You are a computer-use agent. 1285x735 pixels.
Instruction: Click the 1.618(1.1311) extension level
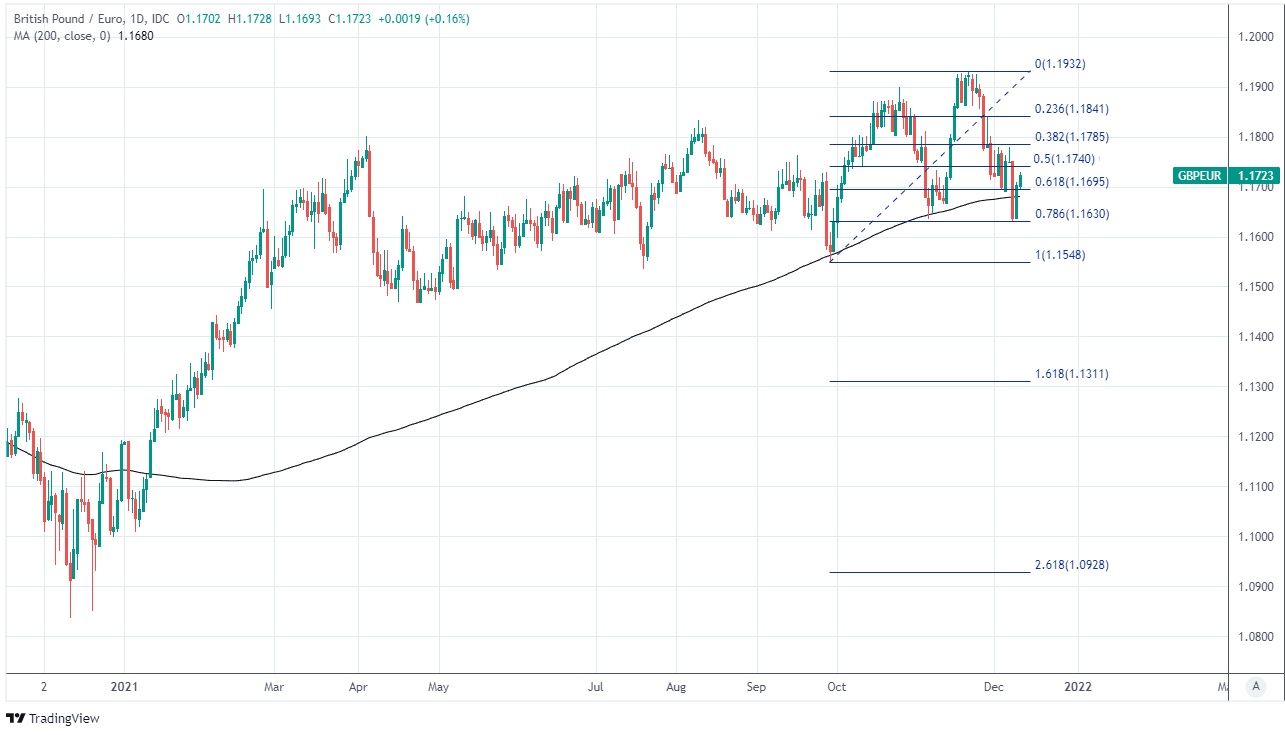tap(1071, 374)
